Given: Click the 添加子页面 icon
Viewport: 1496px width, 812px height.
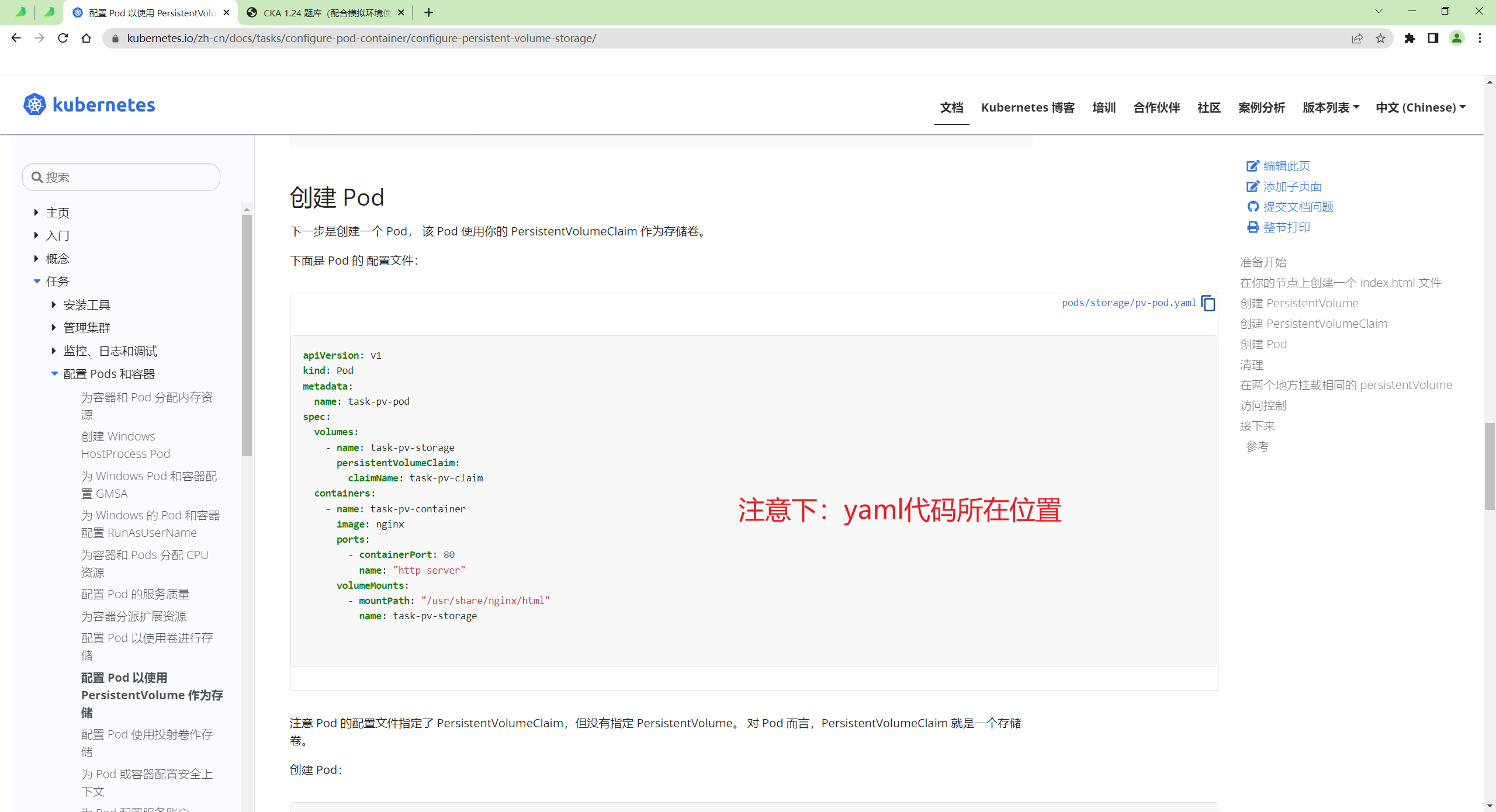Looking at the screenshot, I should (x=1252, y=186).
